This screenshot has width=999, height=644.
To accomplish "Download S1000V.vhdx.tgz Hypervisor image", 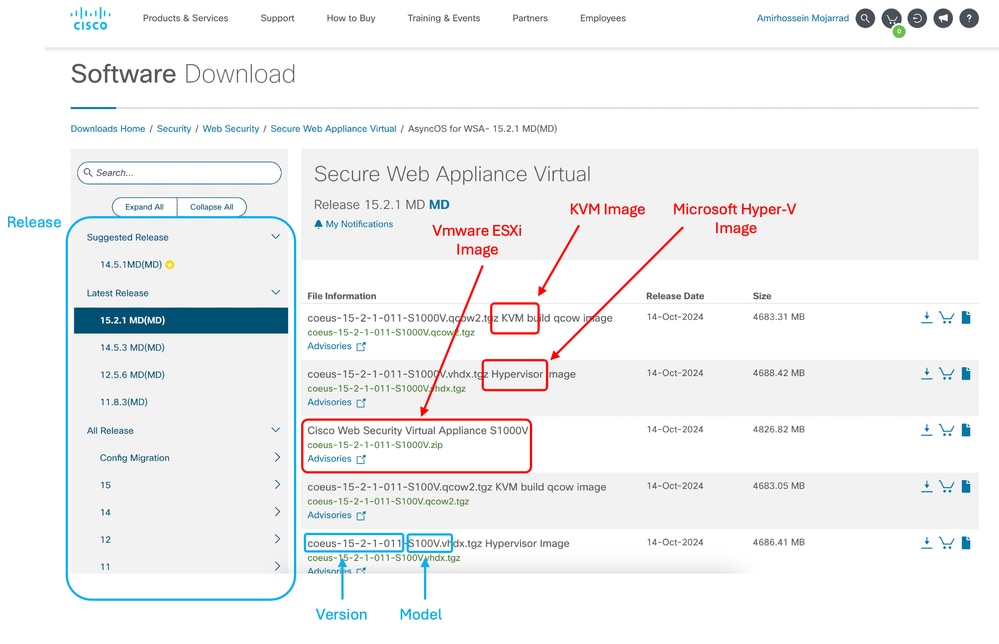I will (x=926, y=373).
